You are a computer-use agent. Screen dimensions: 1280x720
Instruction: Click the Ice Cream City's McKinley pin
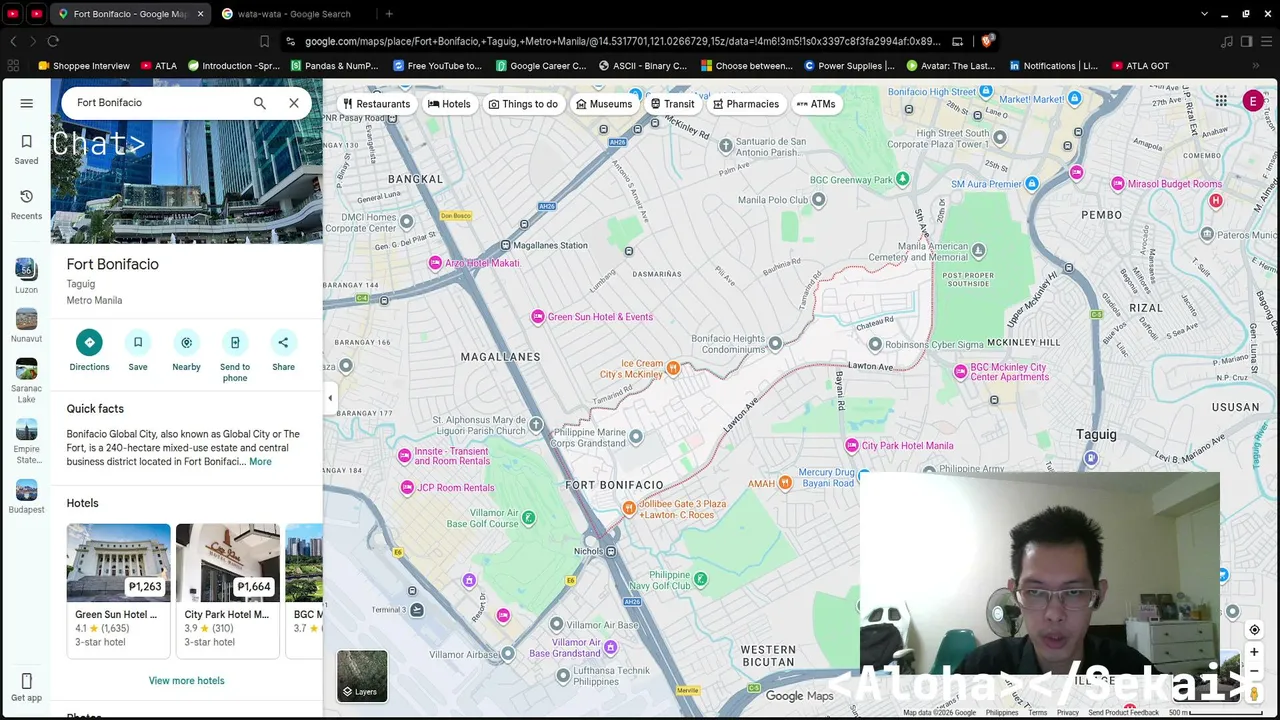click(673, 369)
